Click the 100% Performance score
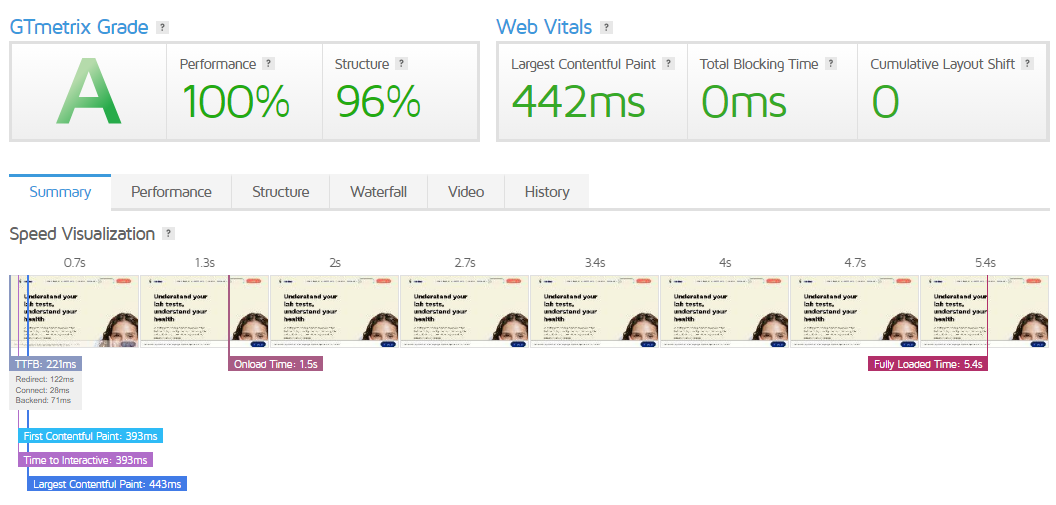The image size is (1056, 505). (236, 102)
